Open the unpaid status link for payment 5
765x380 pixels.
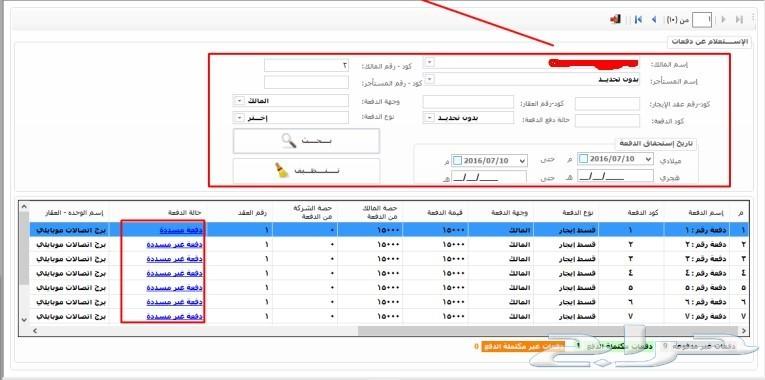coord(175,287)
